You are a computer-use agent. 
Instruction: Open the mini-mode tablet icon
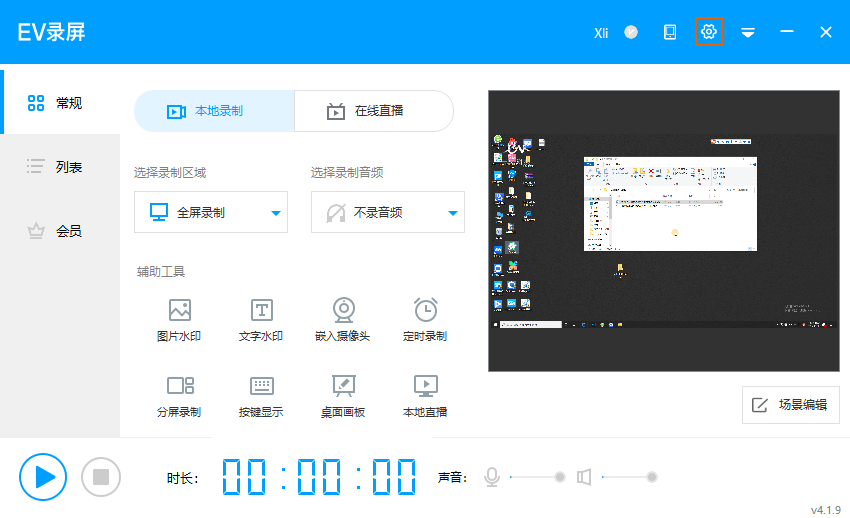pyautogui.click(x=669, y=33)
